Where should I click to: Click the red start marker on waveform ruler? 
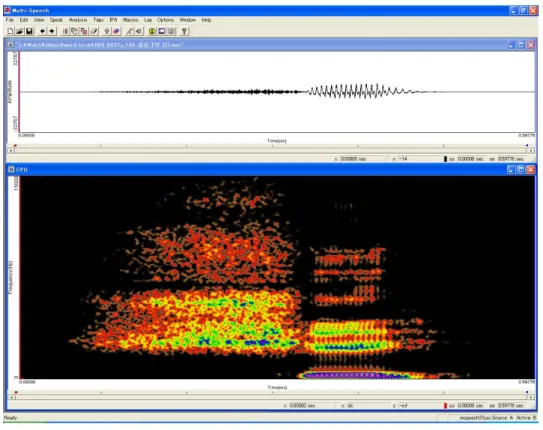15,146
